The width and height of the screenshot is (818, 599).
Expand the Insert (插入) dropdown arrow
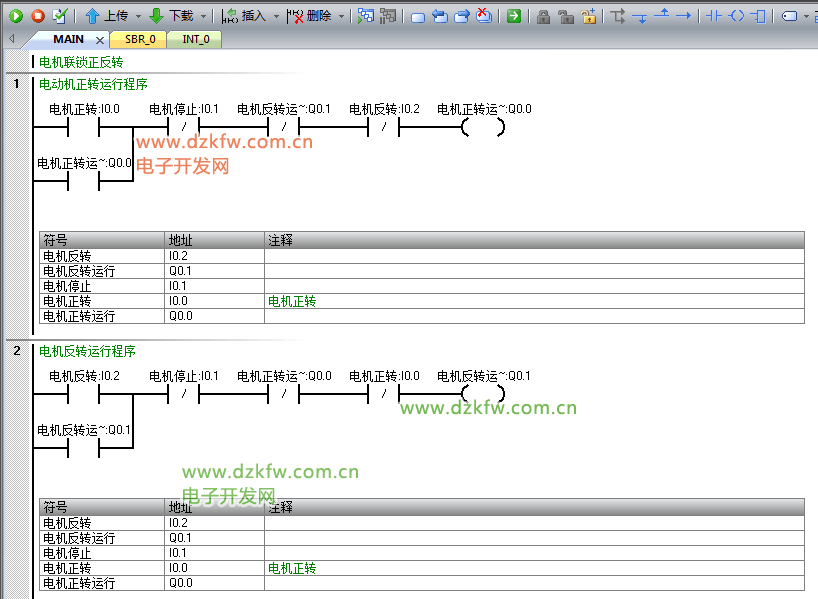(276, 16)
